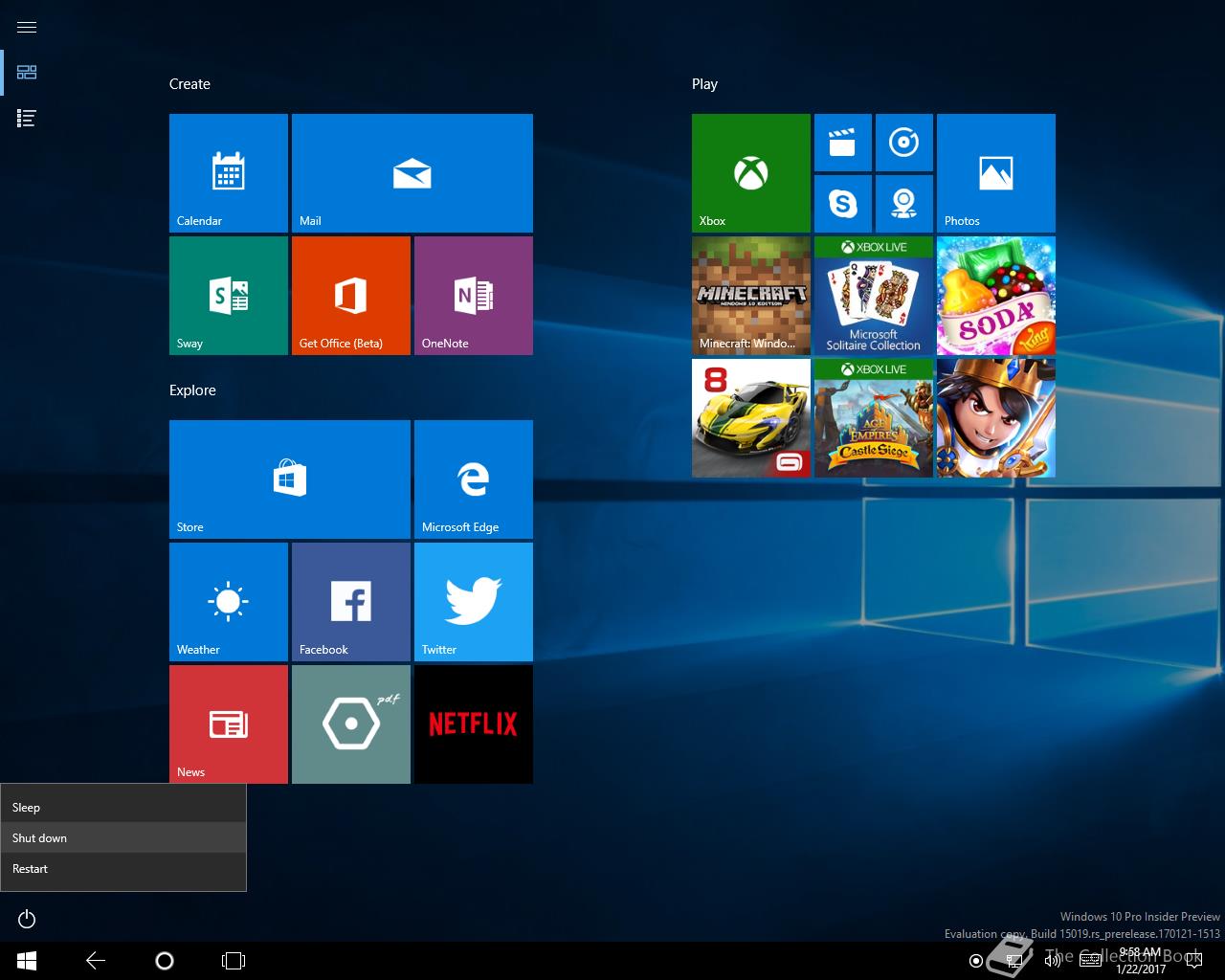The height and width of the screenshot is (980, 1225).
Task: Open the volume speaker tray icon
Action: [1053, 961]
